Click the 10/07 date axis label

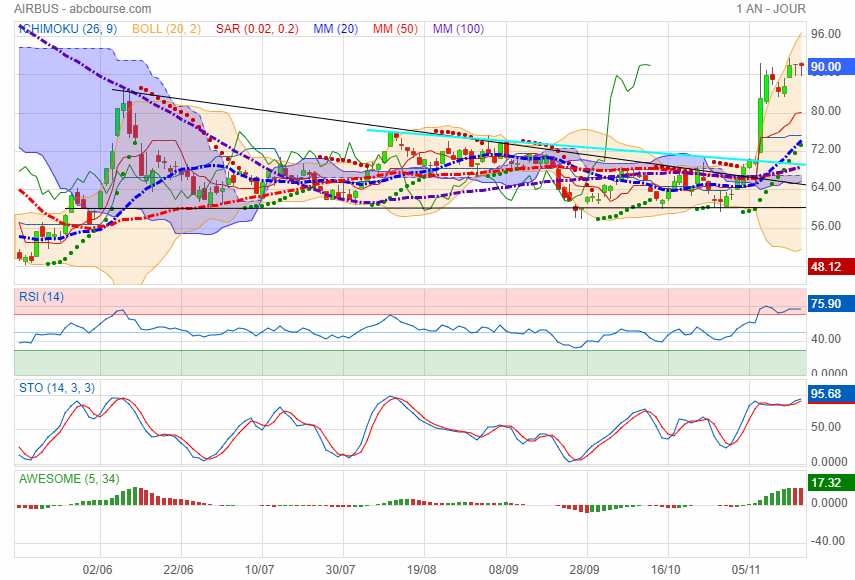click(259, 570)
